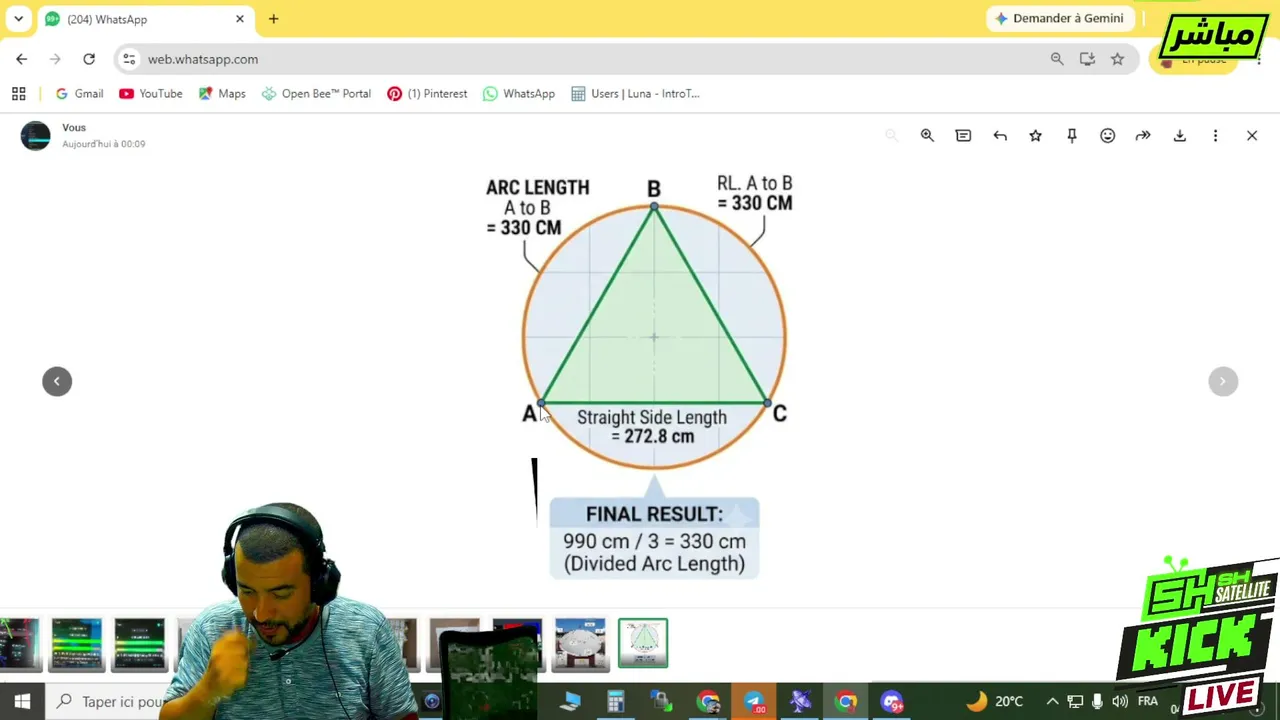This screenshot has height=720, width=1280.
Task: Switch to the active Chrome taskbar window
Action: pyautogui.click(x=846, y=702)
